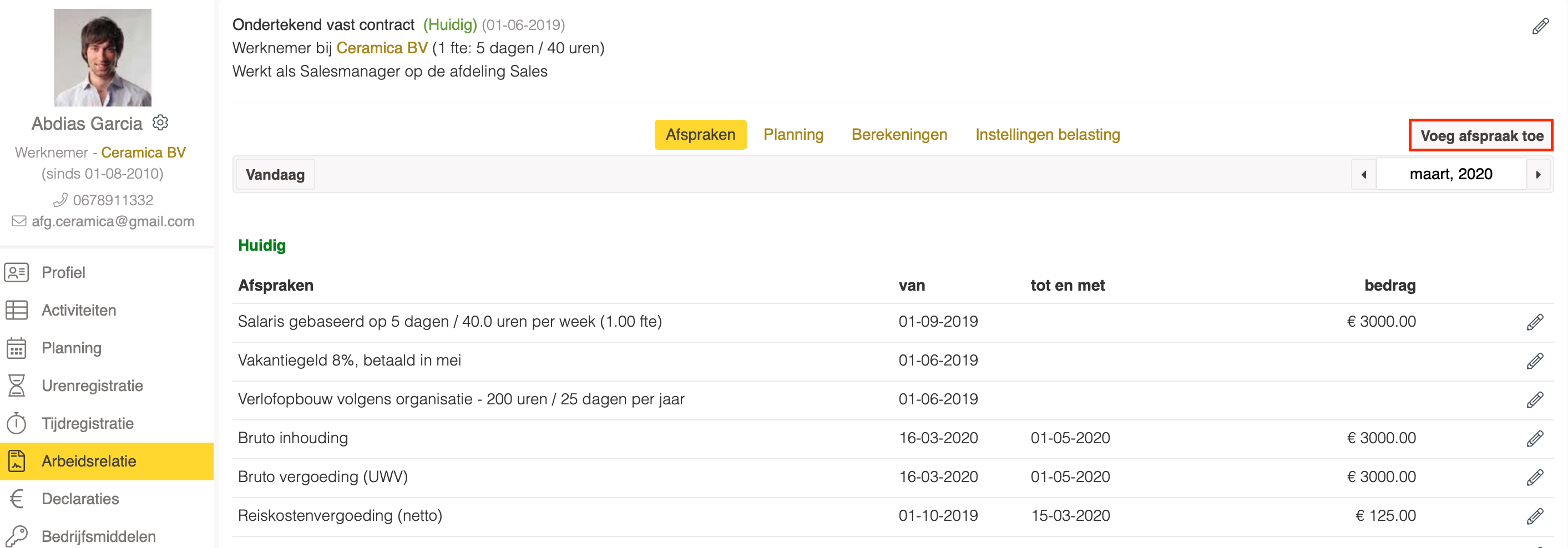Click the Vandaag button

coord(275,175)
